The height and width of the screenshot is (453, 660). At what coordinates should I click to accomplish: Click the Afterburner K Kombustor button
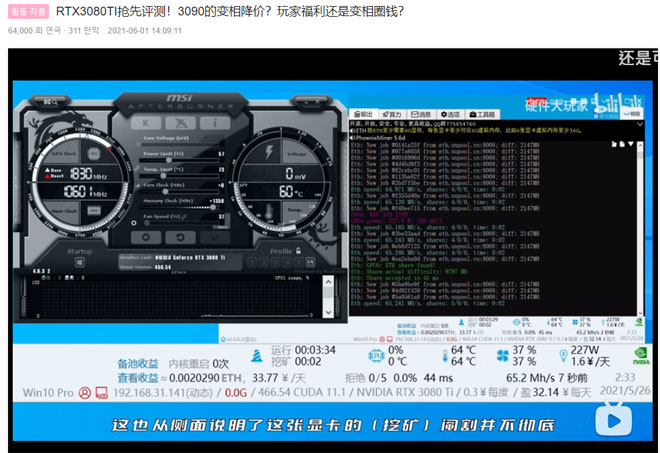pos(145,123)
